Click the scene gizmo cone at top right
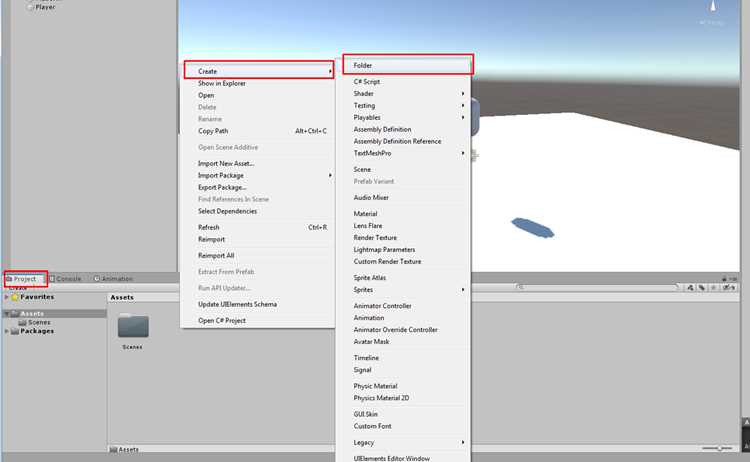This screenshot has height=462, width=750. (x=713, y=6)
